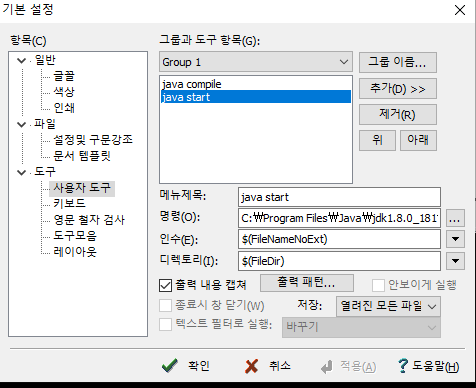The width and height of the screenshot is (476, 388).
Task: Click the 디렉토리(I) directory field
Action: [339, 261]
